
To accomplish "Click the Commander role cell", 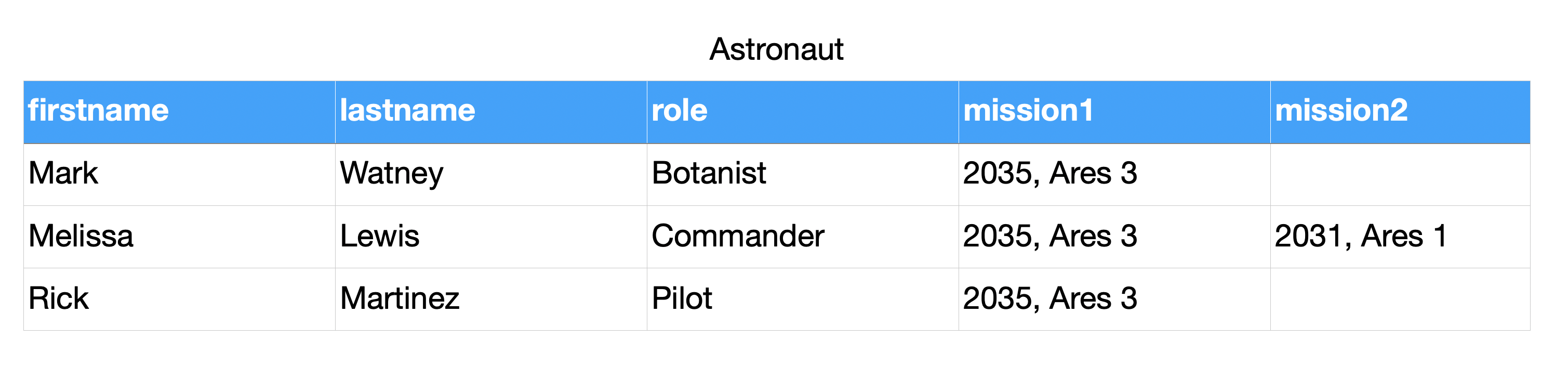I will click(x=738, y=237).
